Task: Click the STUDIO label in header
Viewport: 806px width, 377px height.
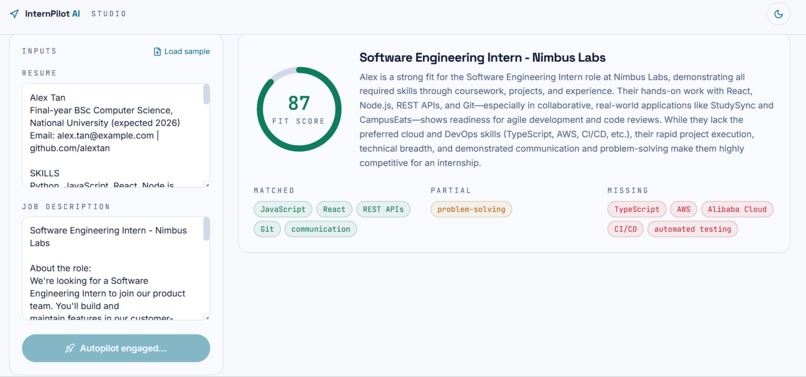Action: click(108, 14)
